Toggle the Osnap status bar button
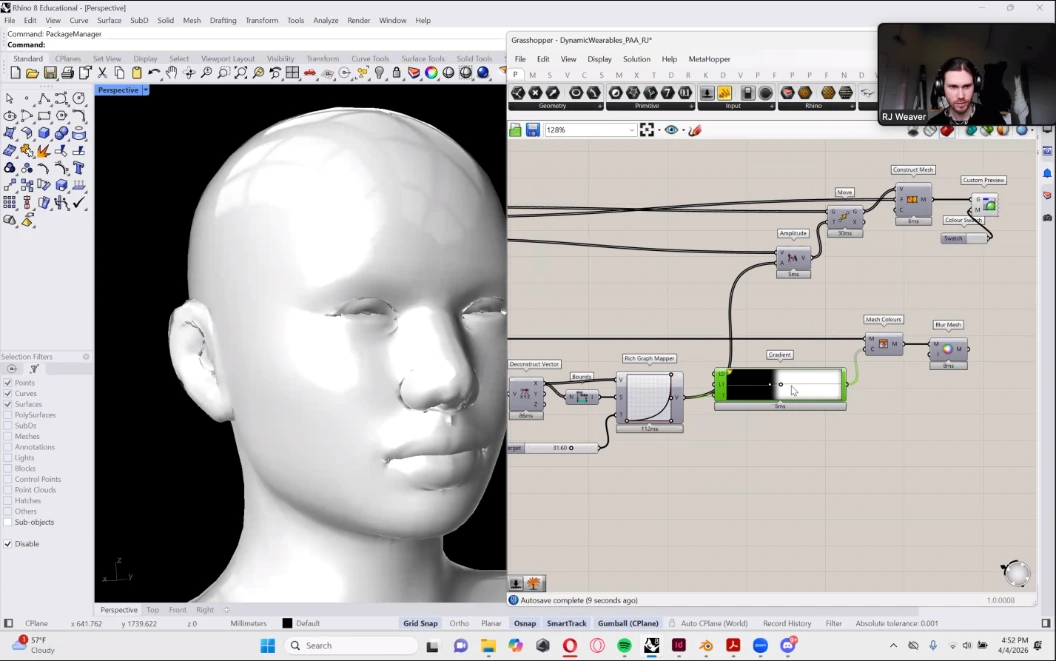This screenshot has width=1056, height=661. coord(525,623)
